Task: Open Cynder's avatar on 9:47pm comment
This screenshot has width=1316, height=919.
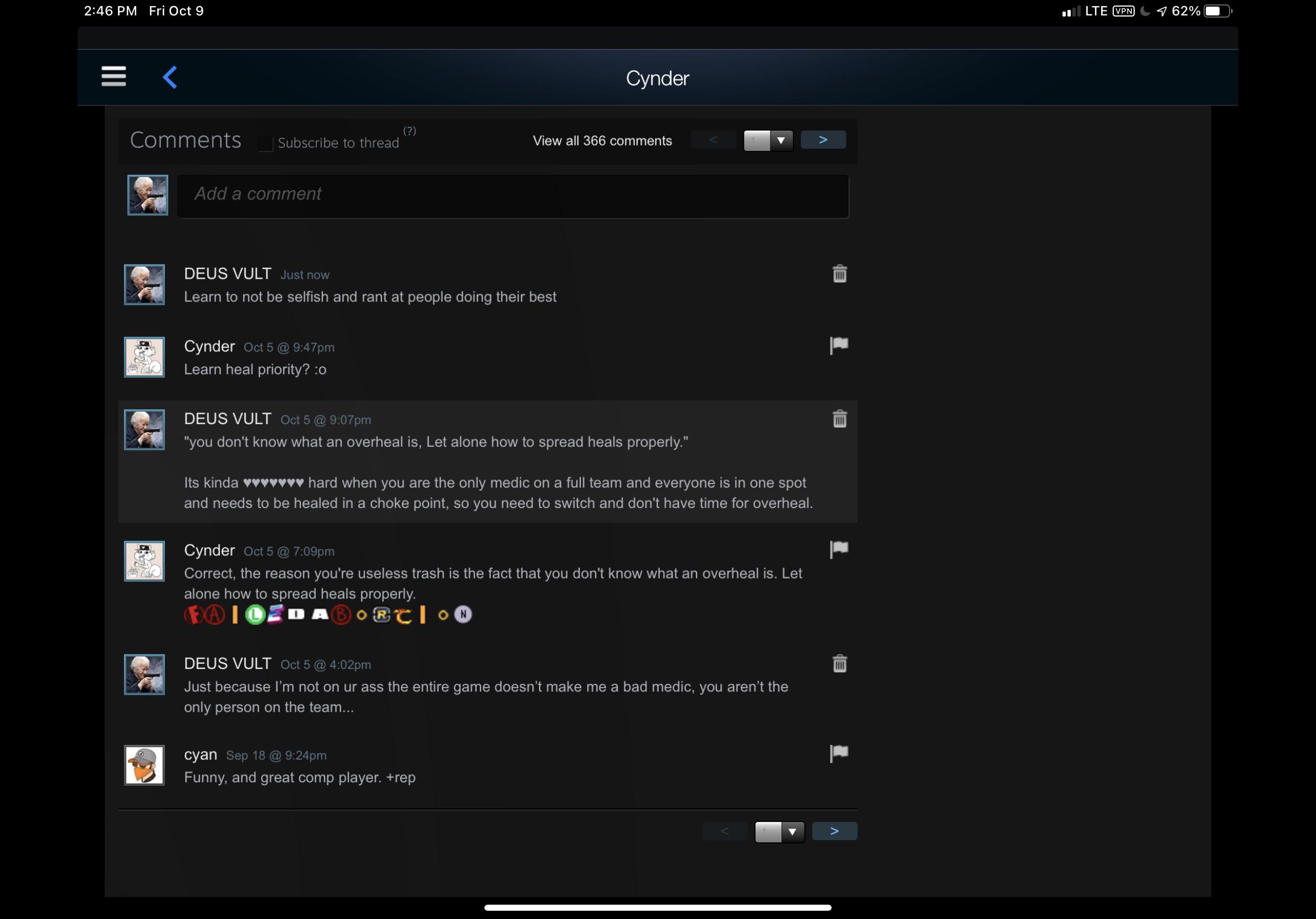Action: [x=144, y=357]
